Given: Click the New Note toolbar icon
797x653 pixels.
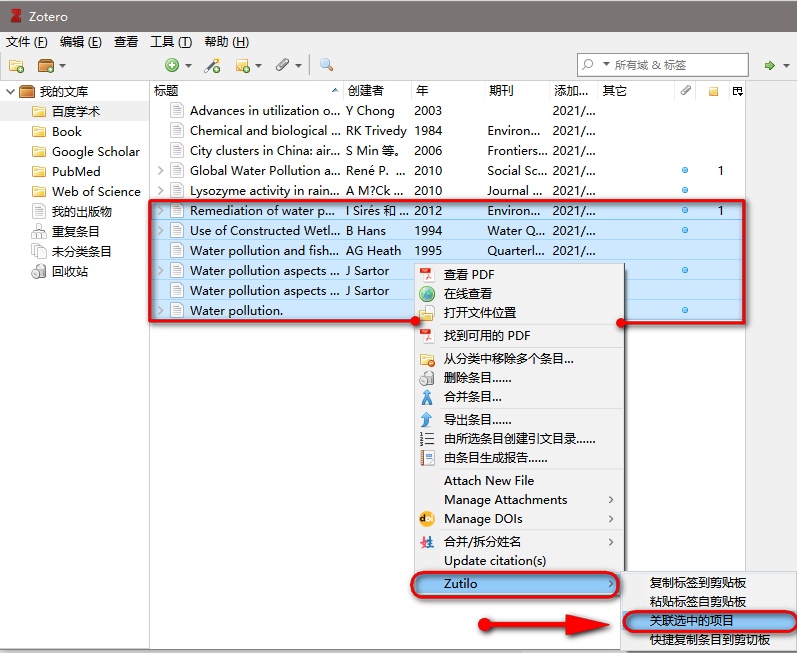Looking at the screenshot, I should click(242, 66).
